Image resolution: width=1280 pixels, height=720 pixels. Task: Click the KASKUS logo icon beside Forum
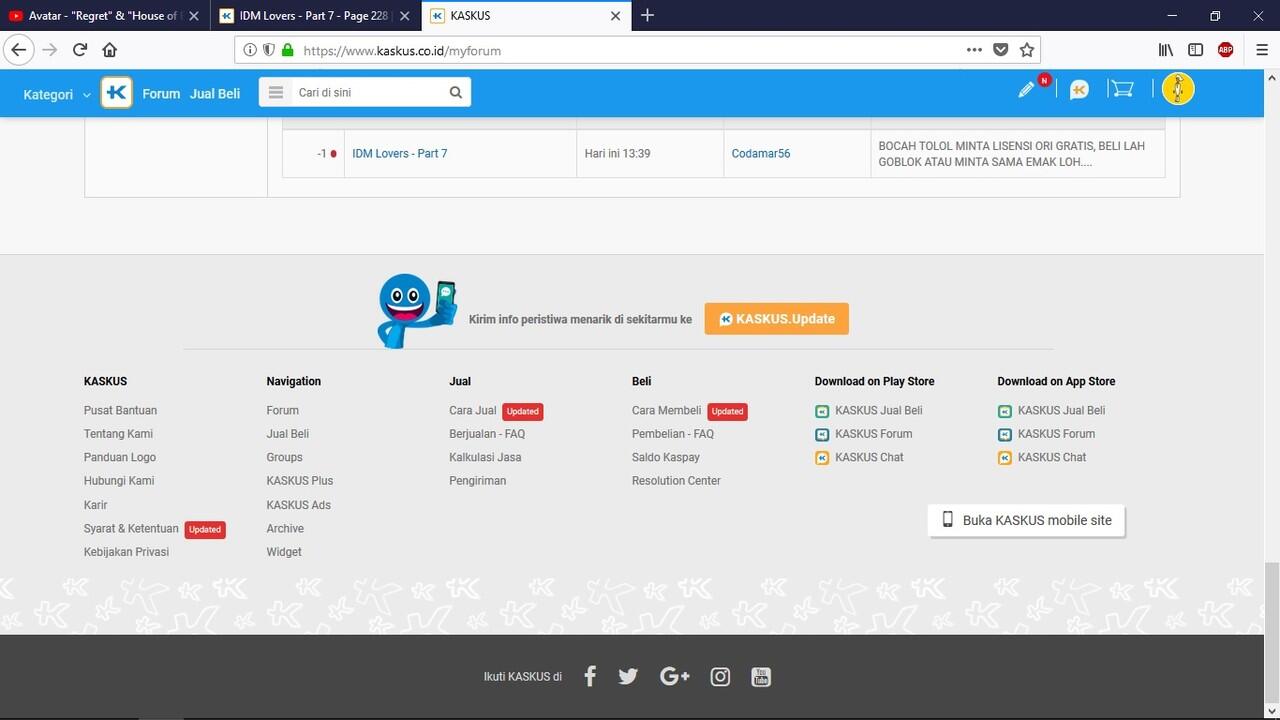(116, 92)
